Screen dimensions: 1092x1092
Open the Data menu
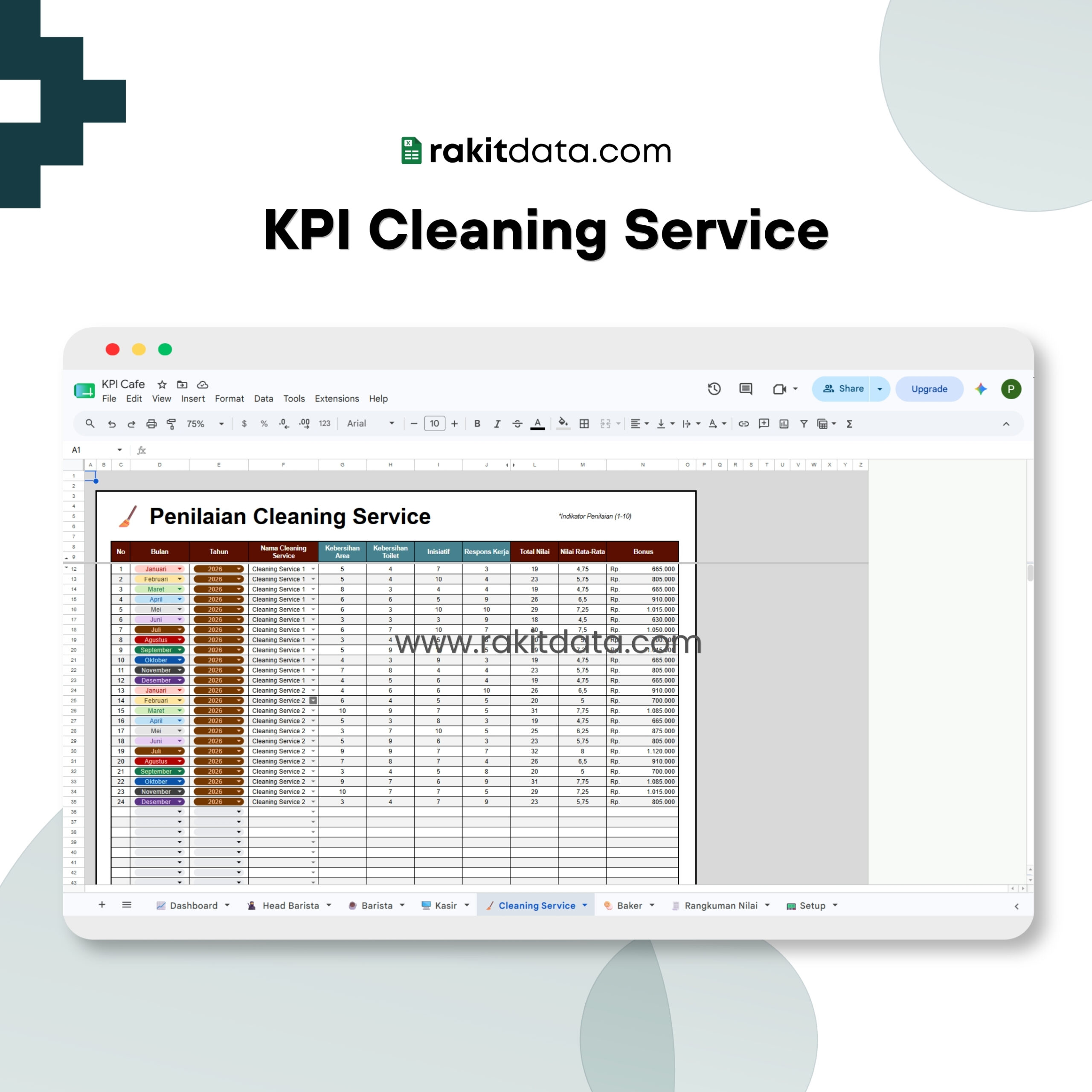[263, 398]
